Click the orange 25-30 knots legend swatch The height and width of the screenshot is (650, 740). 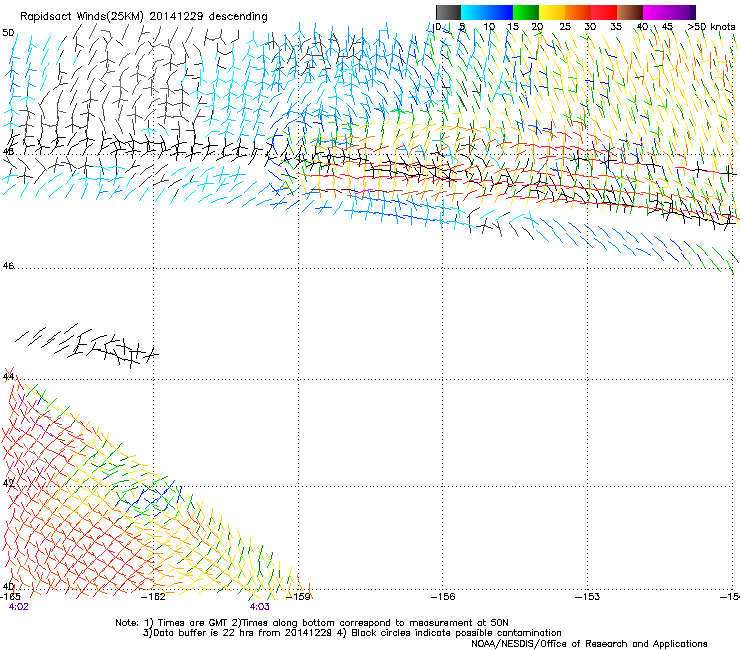coord(578,12)
